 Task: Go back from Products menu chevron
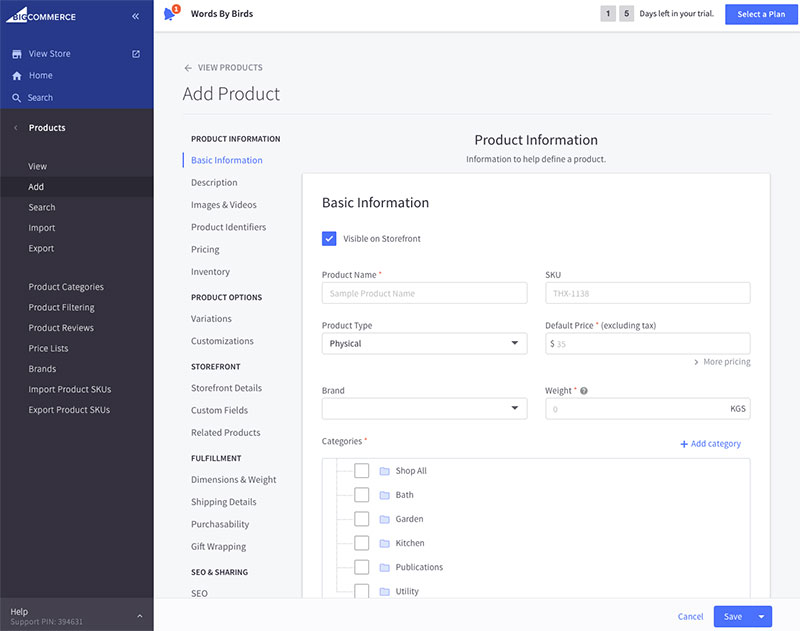pos(16,128)
